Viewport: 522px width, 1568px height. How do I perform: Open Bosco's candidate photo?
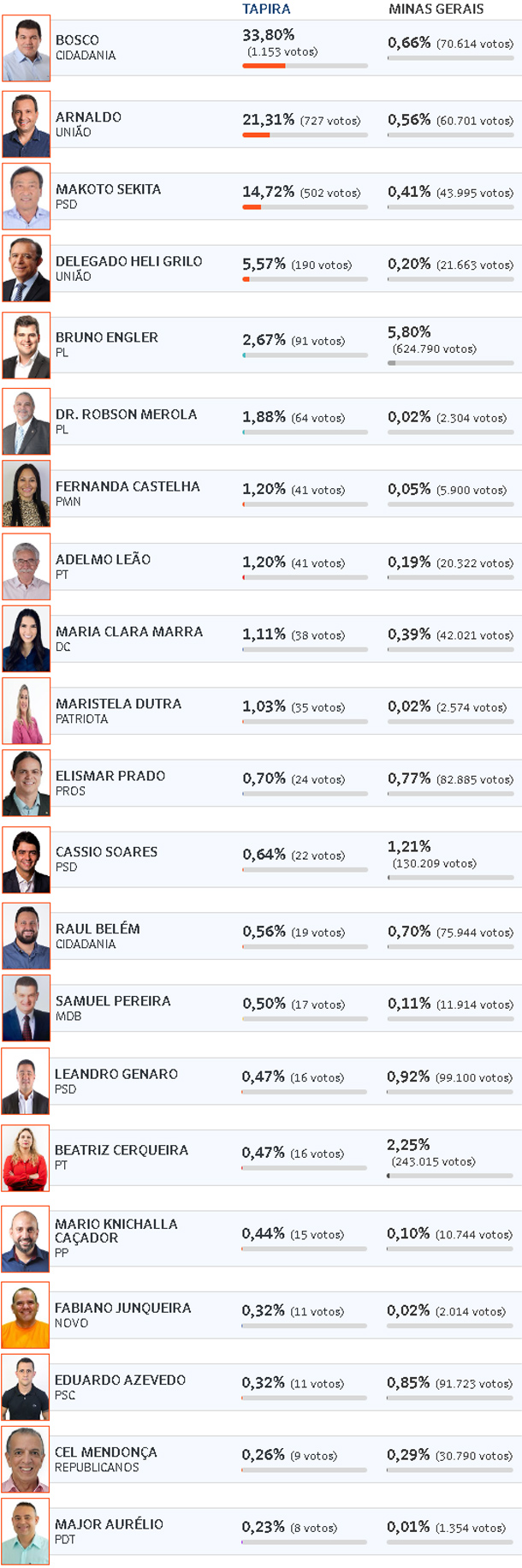click(27, 49)
